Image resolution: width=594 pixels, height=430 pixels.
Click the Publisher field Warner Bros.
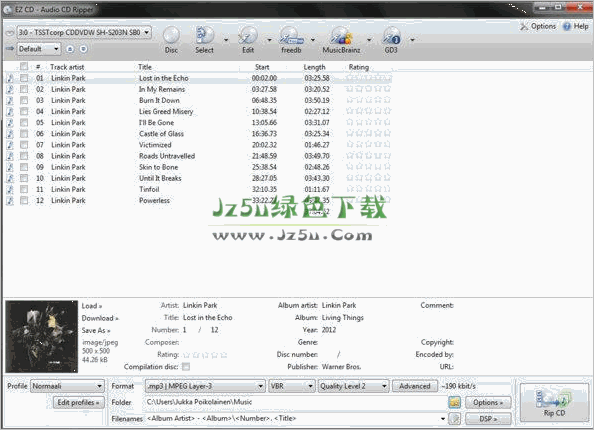pyautogui.click(x=341, y=367)
